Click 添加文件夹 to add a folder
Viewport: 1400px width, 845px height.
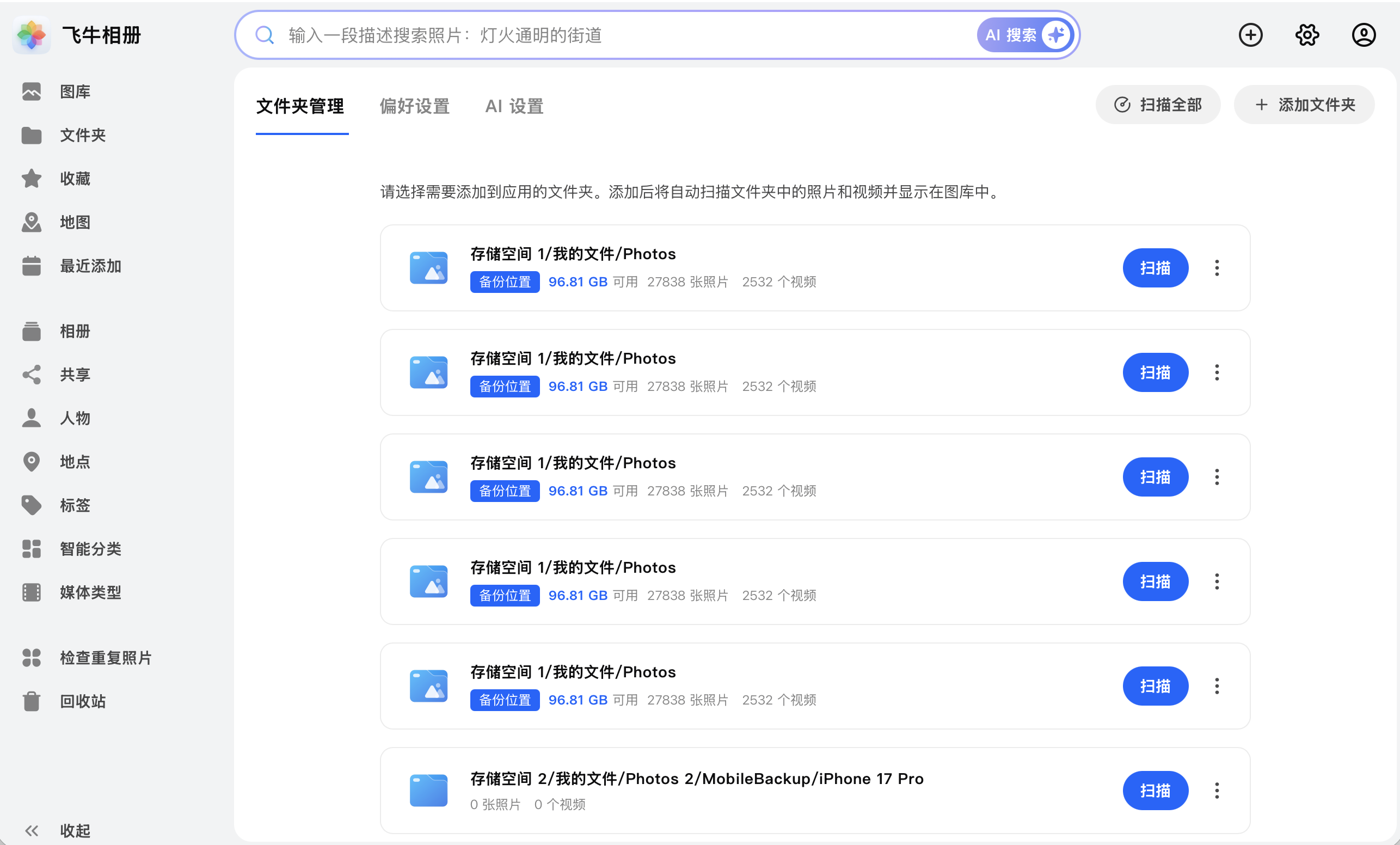[x=1304, y=105]
